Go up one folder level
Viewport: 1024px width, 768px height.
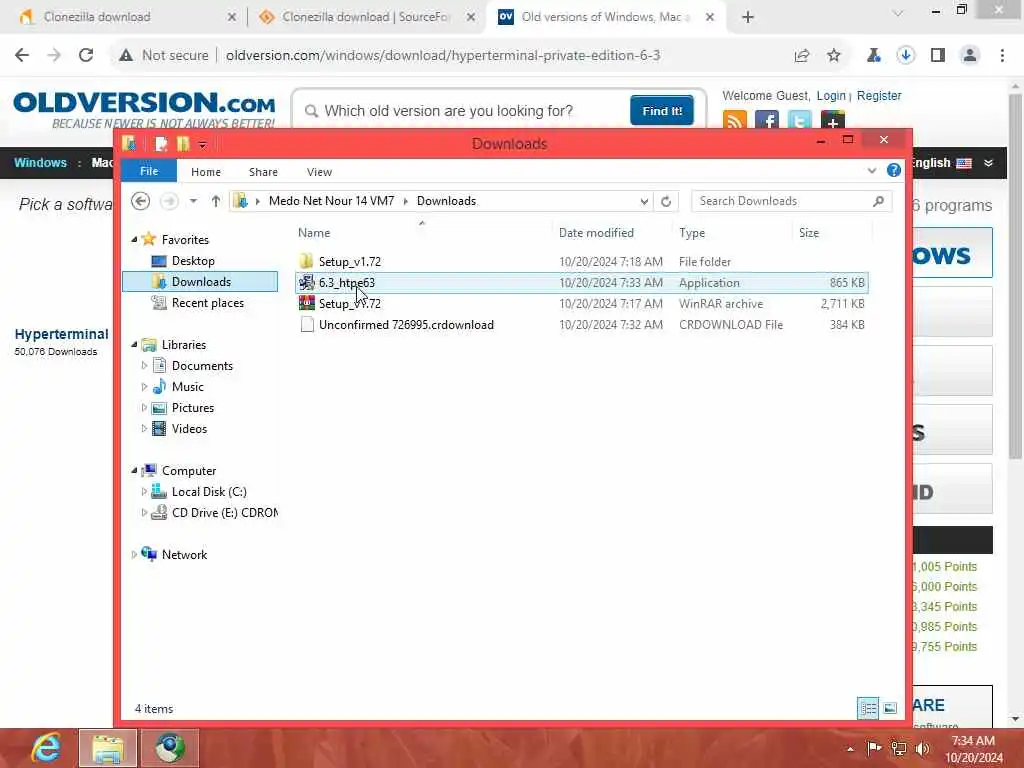coord(216,201)
